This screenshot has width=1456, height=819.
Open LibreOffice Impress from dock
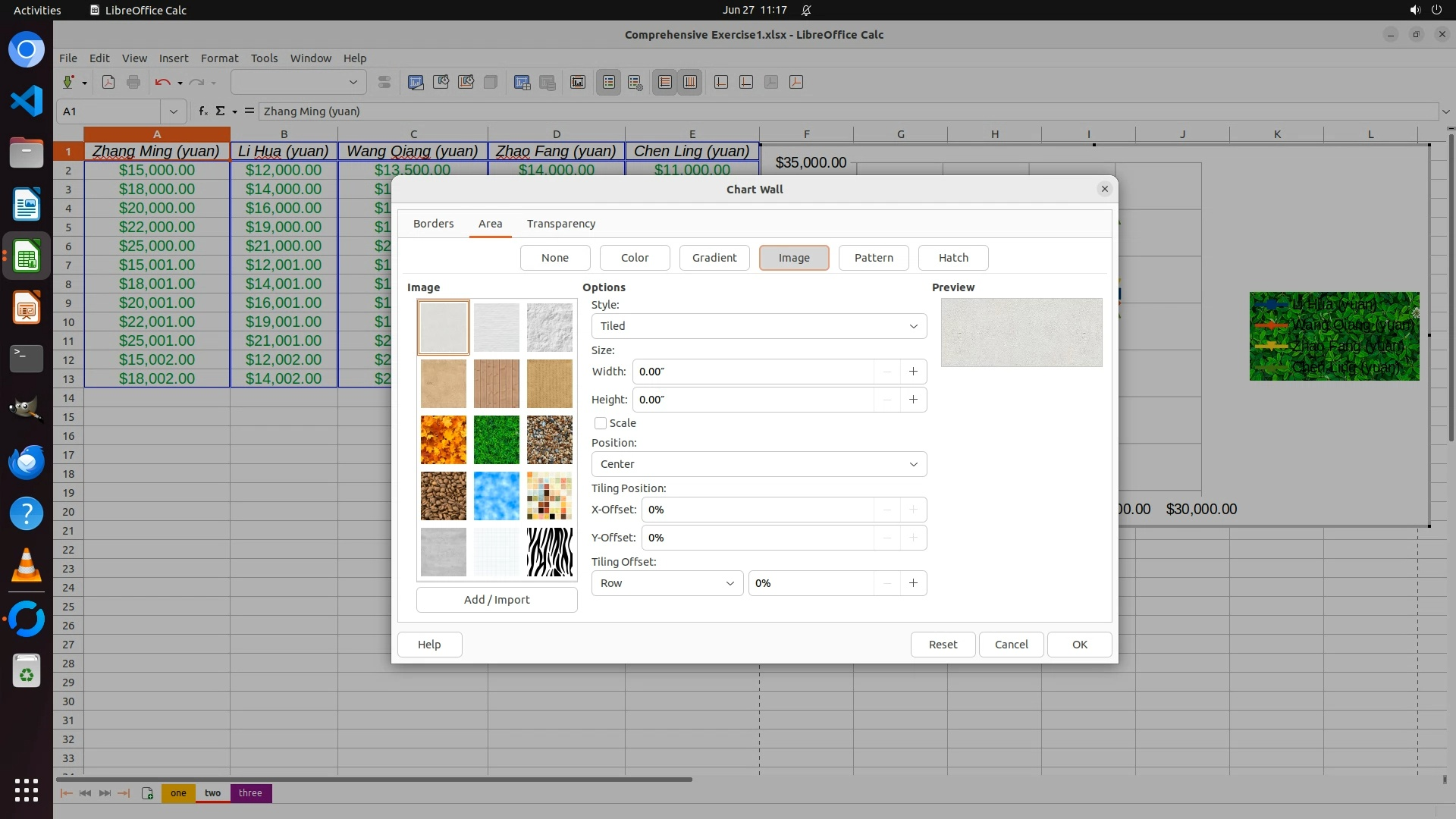(27, 308)
